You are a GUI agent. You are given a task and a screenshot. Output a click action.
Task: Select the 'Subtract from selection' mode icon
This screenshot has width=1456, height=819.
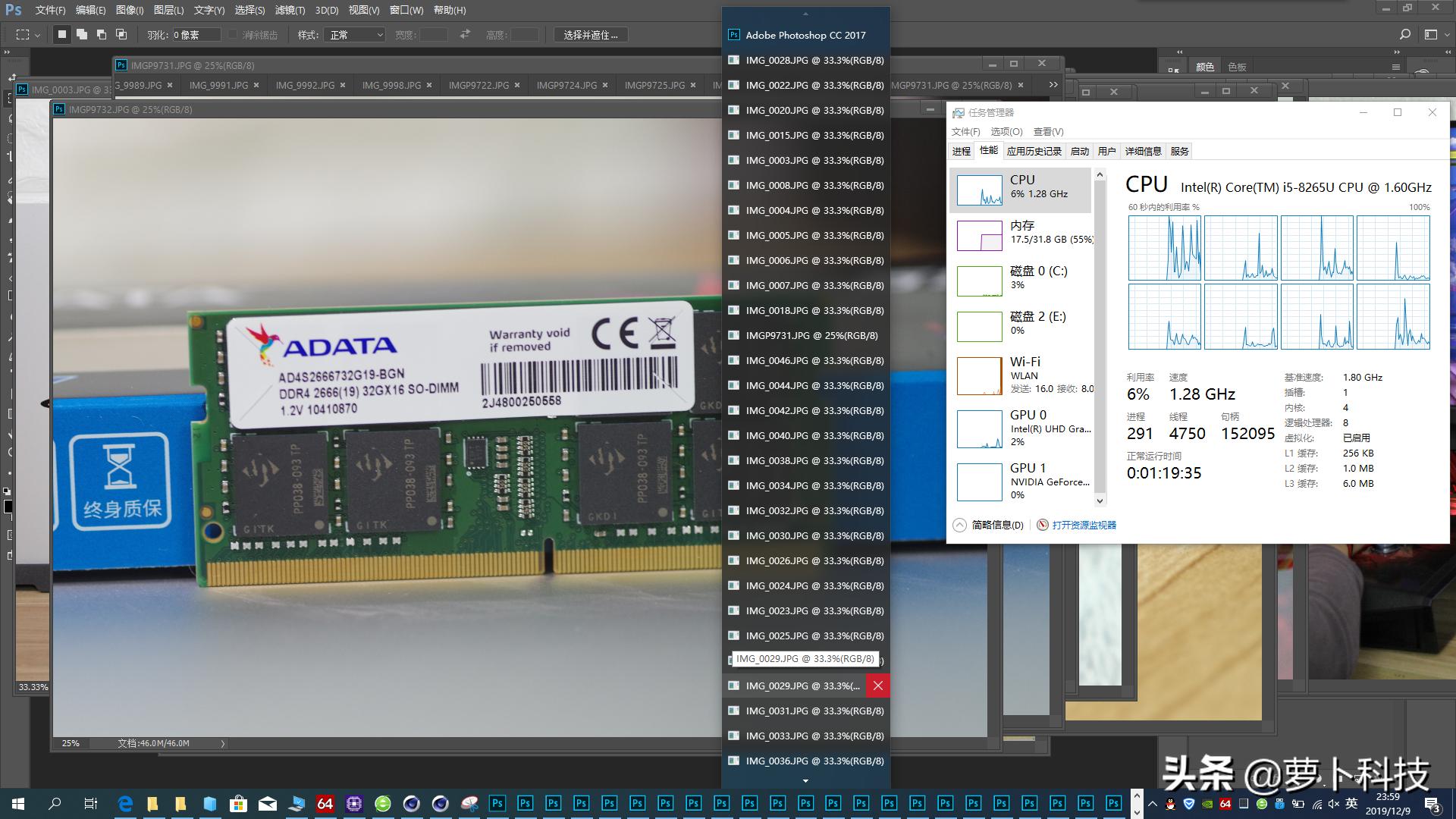tap(101, 34)
